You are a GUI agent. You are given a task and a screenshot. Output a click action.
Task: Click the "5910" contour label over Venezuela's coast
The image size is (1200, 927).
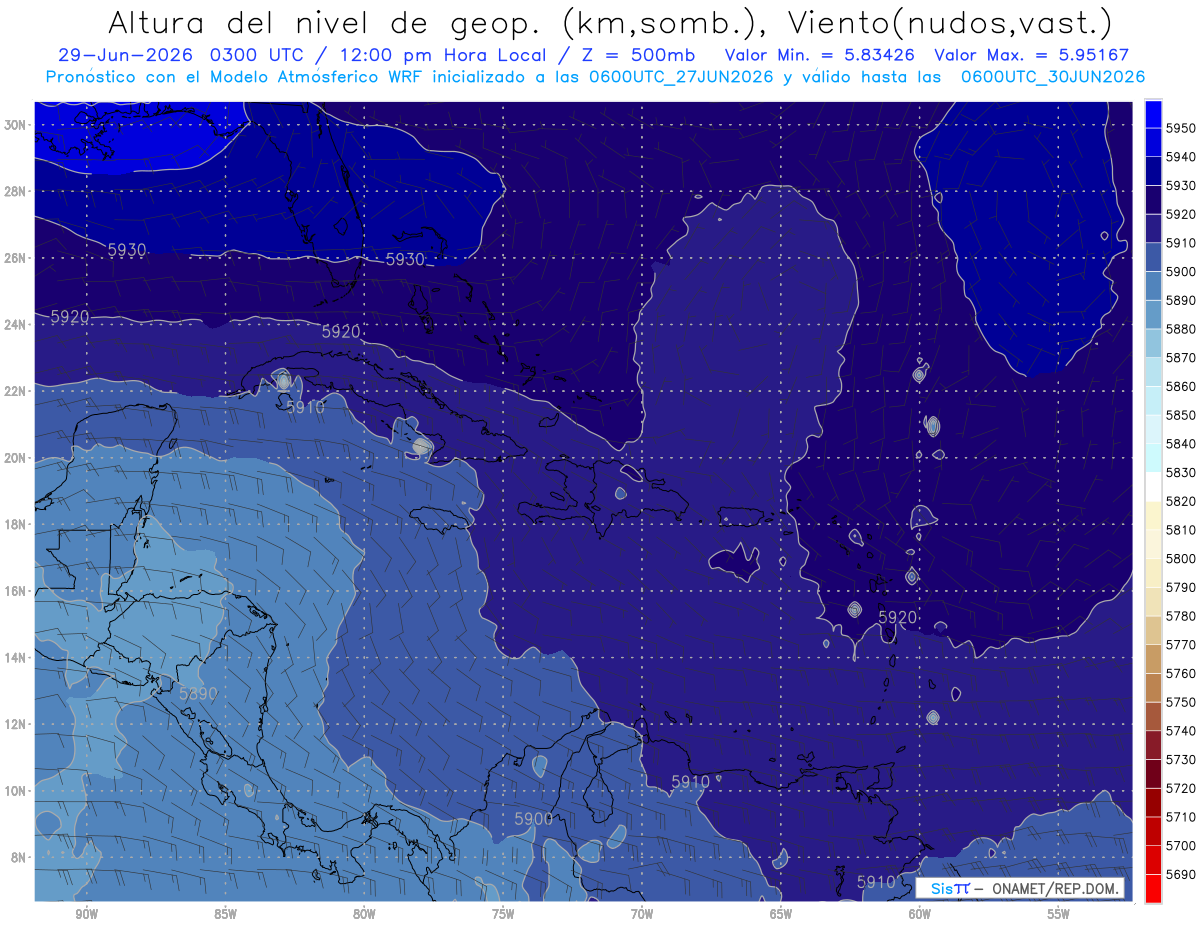click(691, 781)
